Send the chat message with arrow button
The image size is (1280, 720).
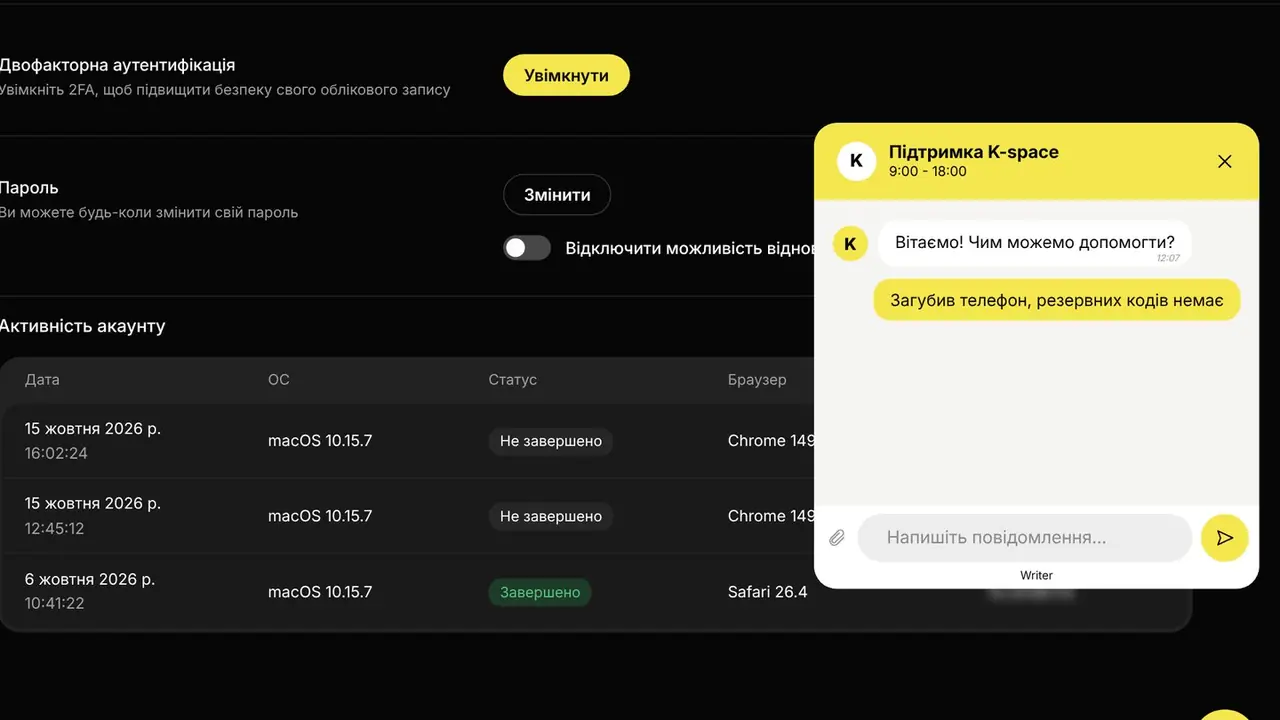coord(1225,538)
